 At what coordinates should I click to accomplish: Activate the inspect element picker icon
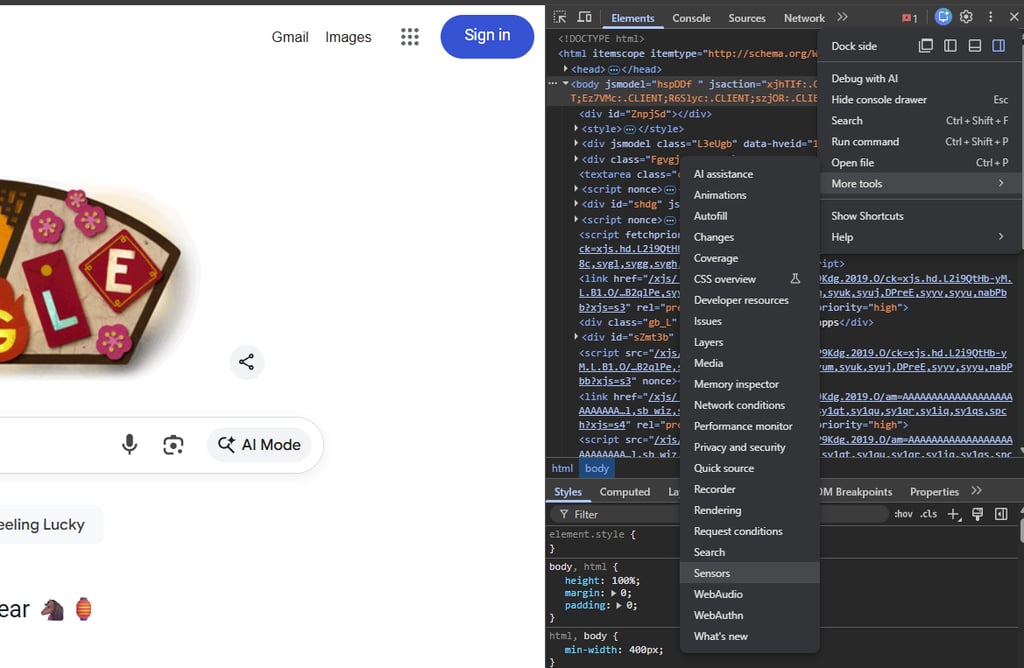click(x=560, y=18)
